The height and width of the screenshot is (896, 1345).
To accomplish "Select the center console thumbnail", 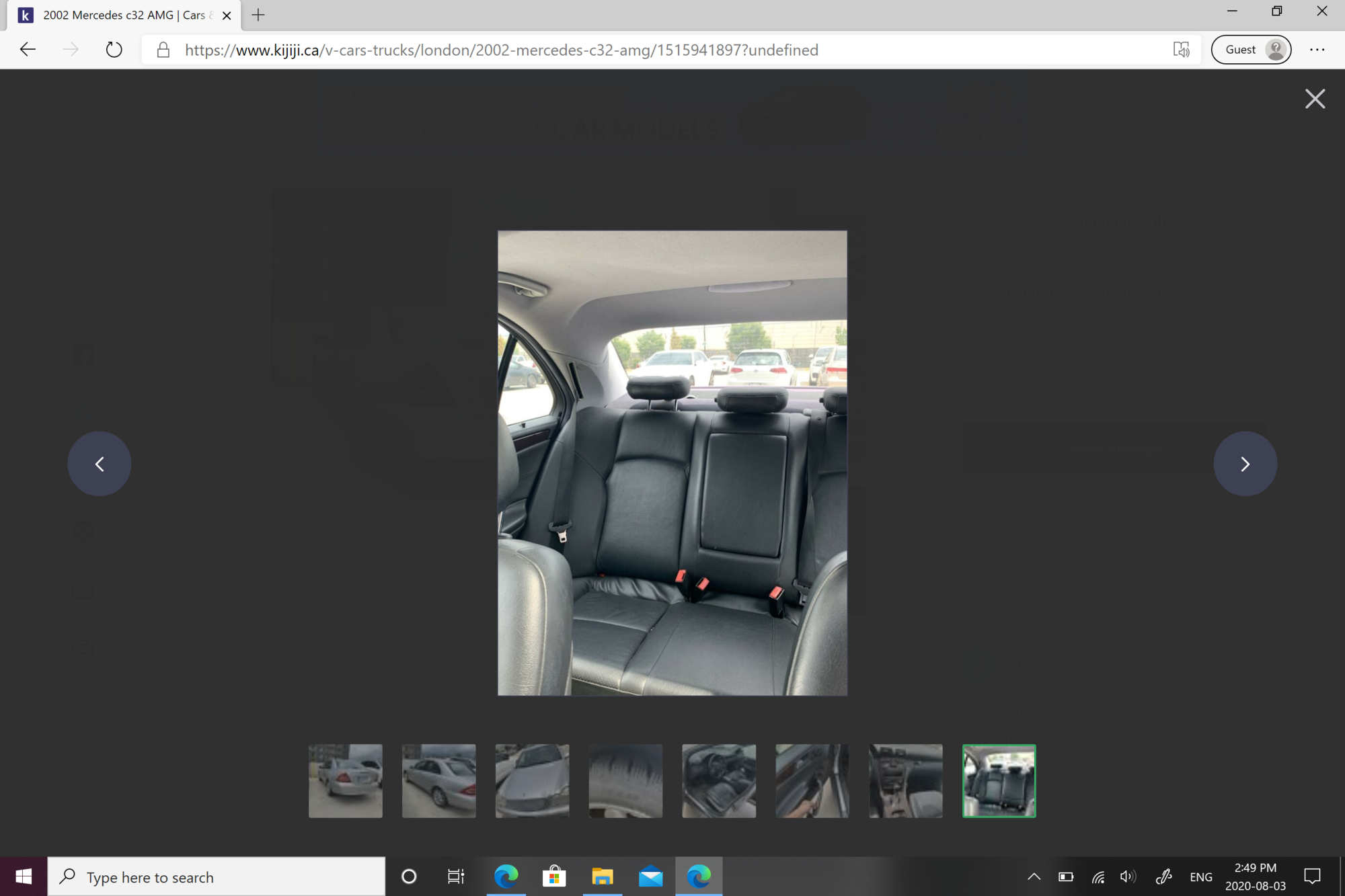I will 906,781.
